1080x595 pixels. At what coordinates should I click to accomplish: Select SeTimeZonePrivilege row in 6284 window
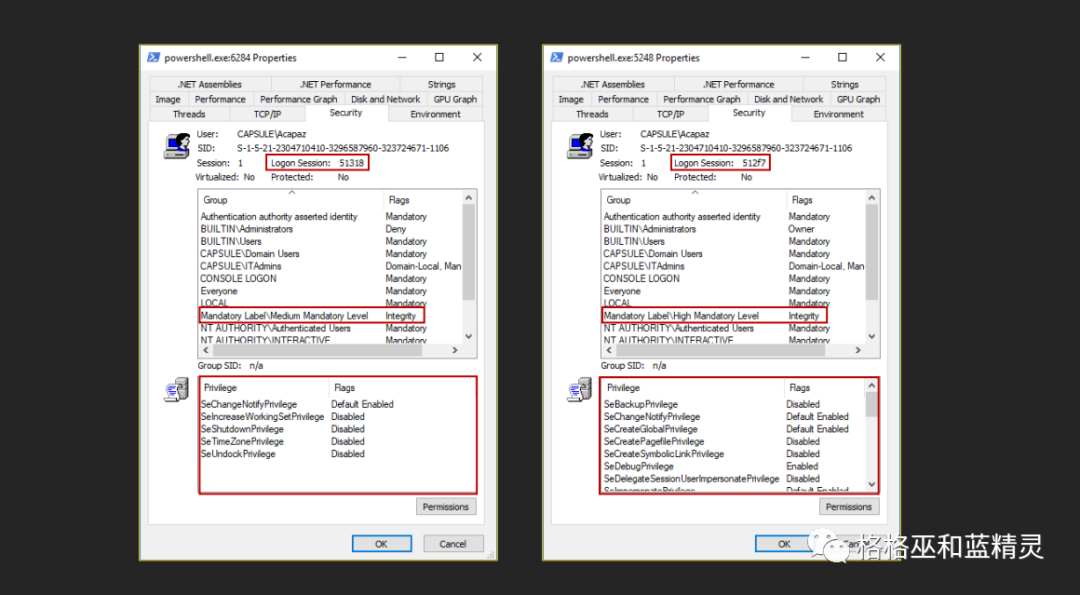[338, 441]
